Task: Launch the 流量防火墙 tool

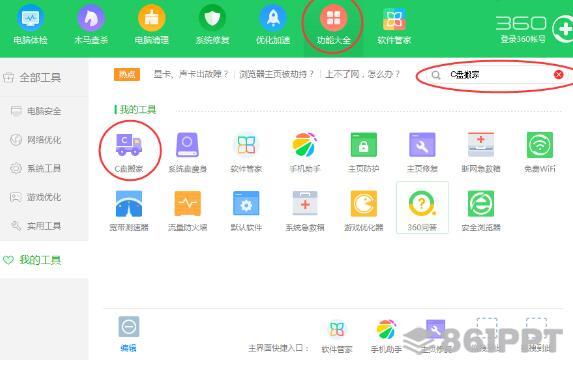Action: pos(187,211)
